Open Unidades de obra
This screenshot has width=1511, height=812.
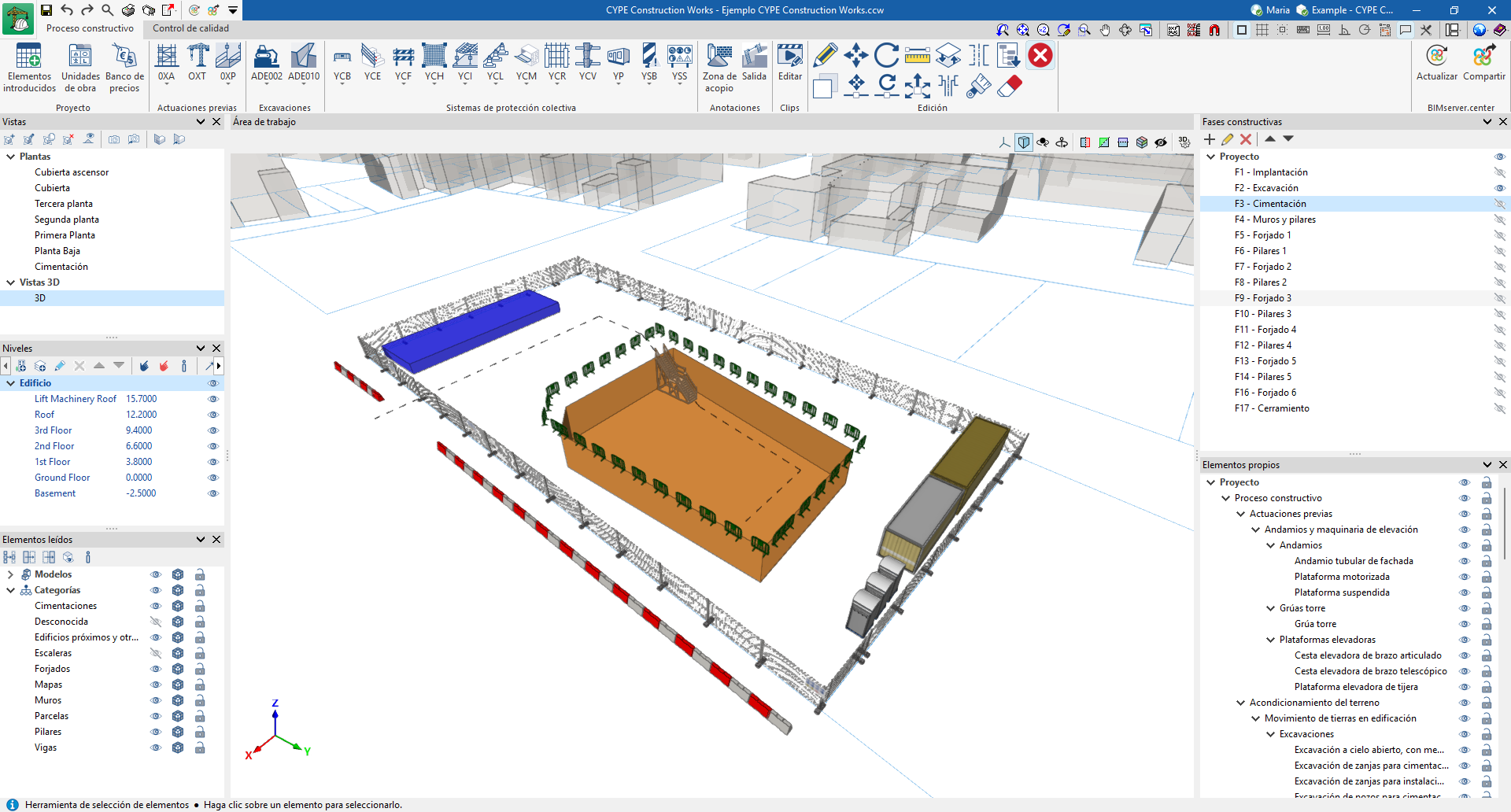[80, 68]
